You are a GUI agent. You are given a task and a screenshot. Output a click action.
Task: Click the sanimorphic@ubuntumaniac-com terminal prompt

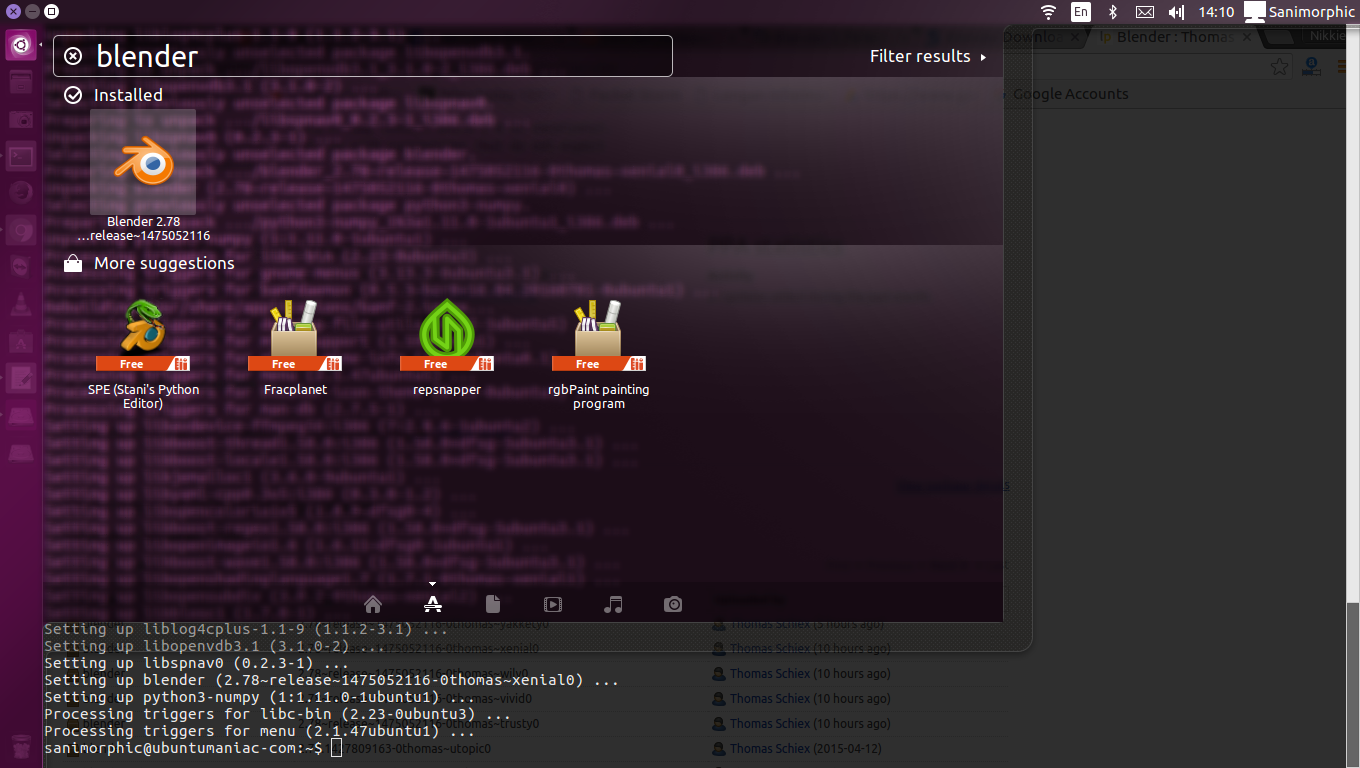coord(183,748)
